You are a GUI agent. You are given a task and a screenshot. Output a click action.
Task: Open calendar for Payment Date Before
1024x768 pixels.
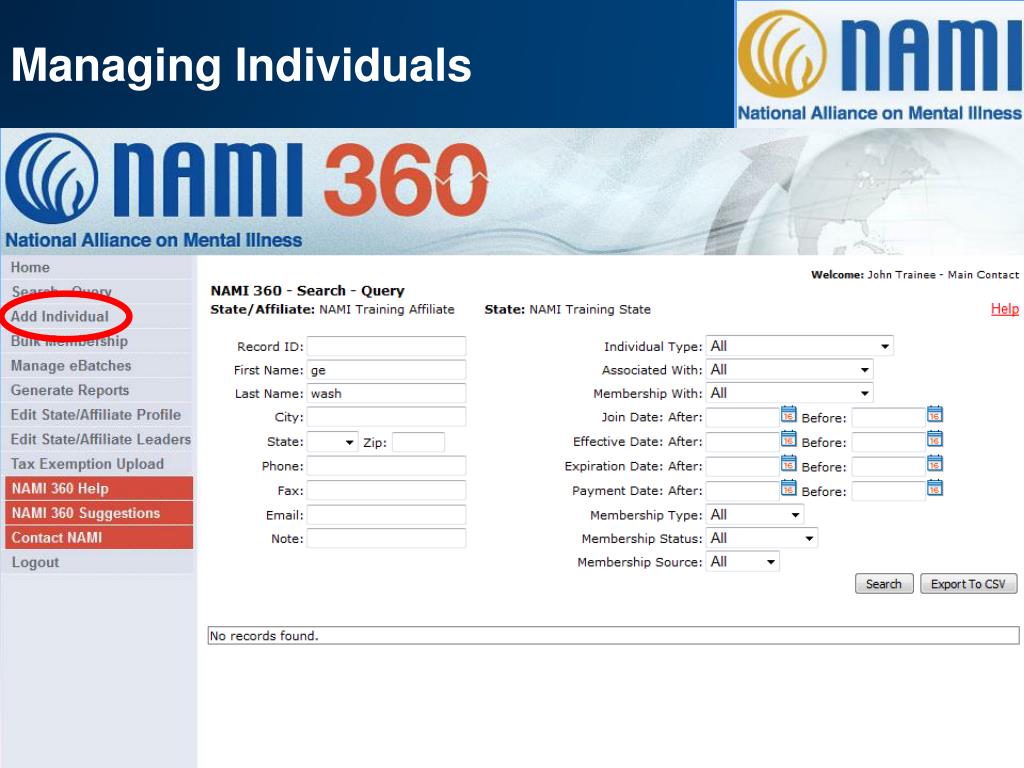(x=935, y=489)
